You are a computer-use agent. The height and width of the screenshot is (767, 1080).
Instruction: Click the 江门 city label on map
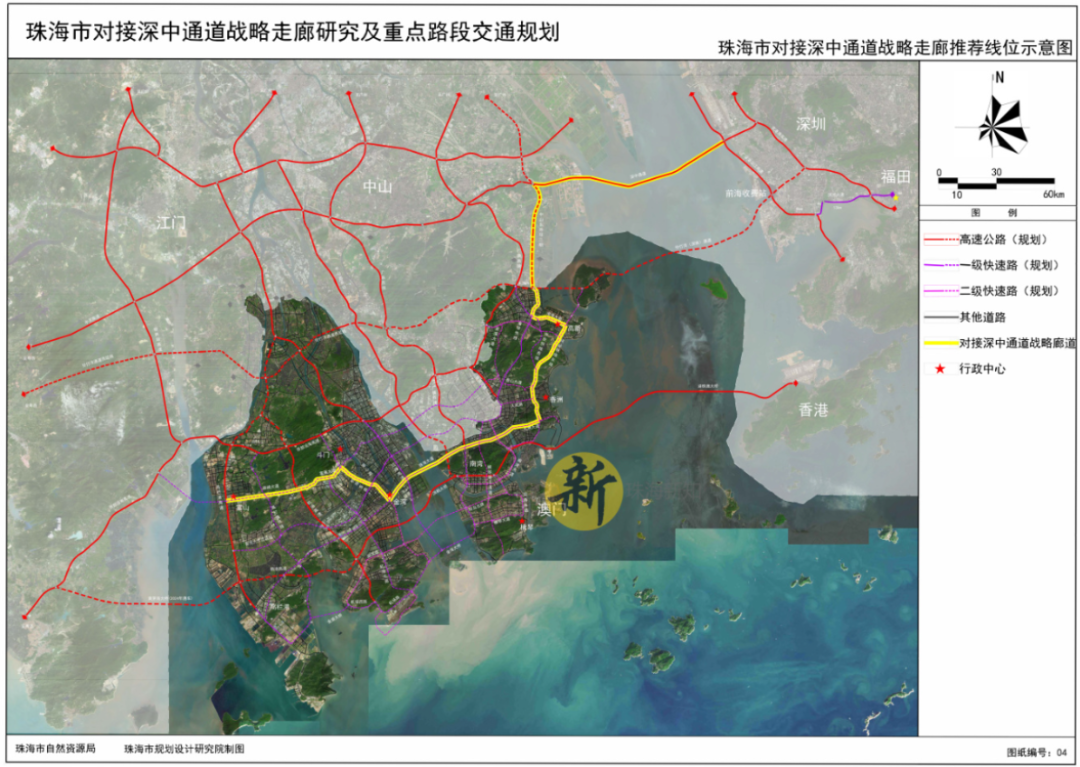[171, 222]
